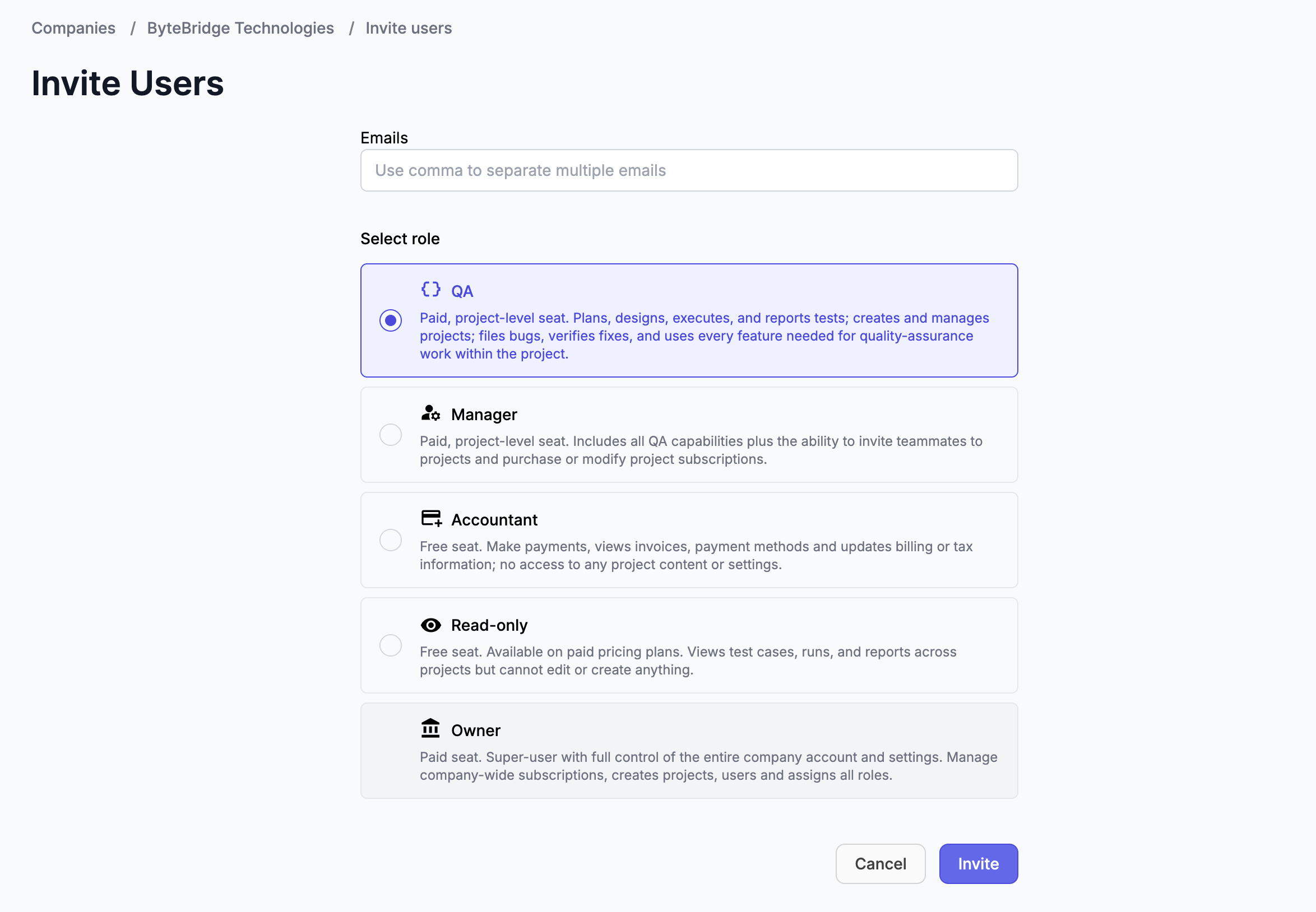1316x912 pixels.
Task: Click the QA role title
Action: point(462,291)
